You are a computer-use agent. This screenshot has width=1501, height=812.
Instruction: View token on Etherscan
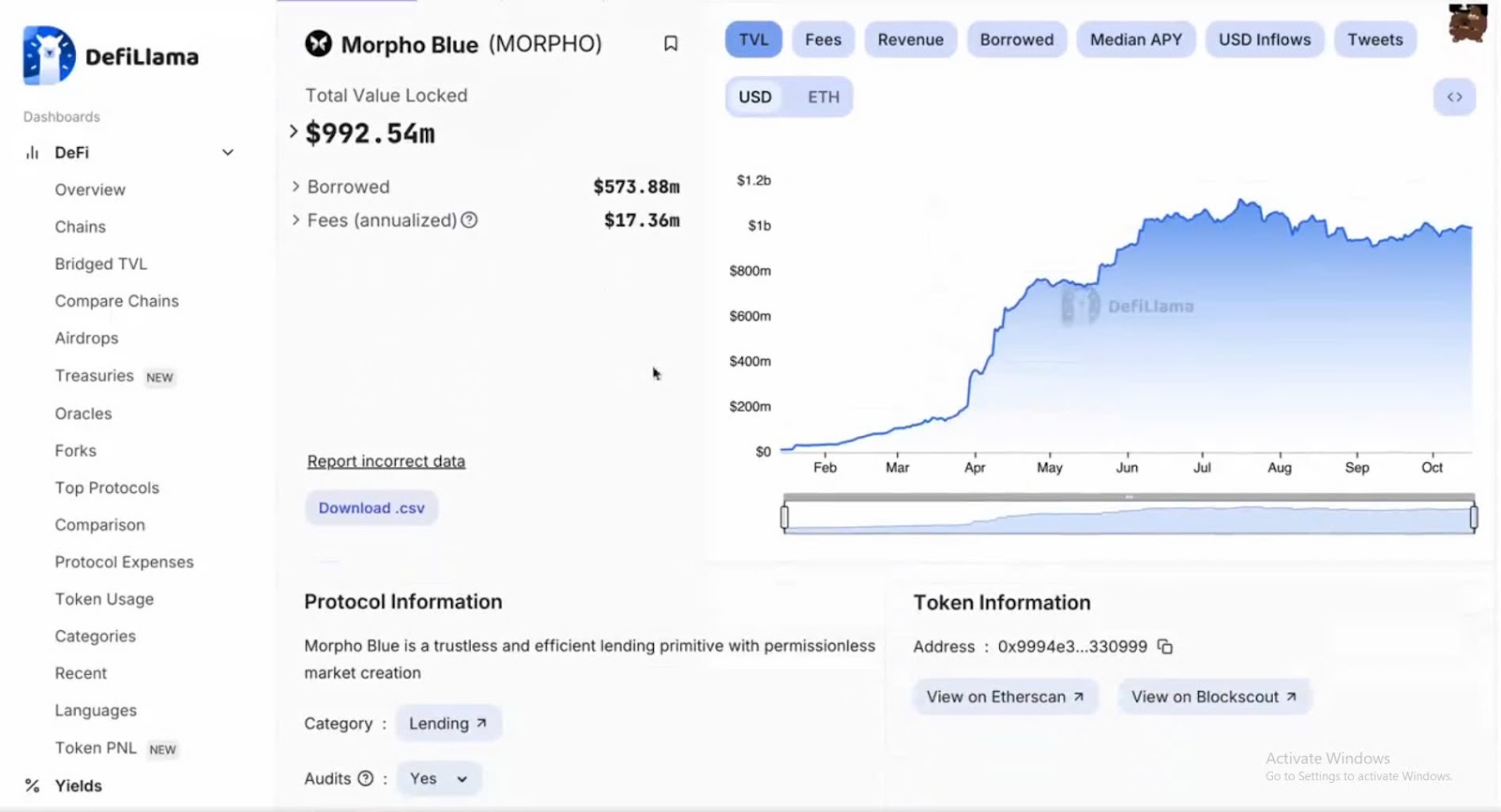[1006, 697]
